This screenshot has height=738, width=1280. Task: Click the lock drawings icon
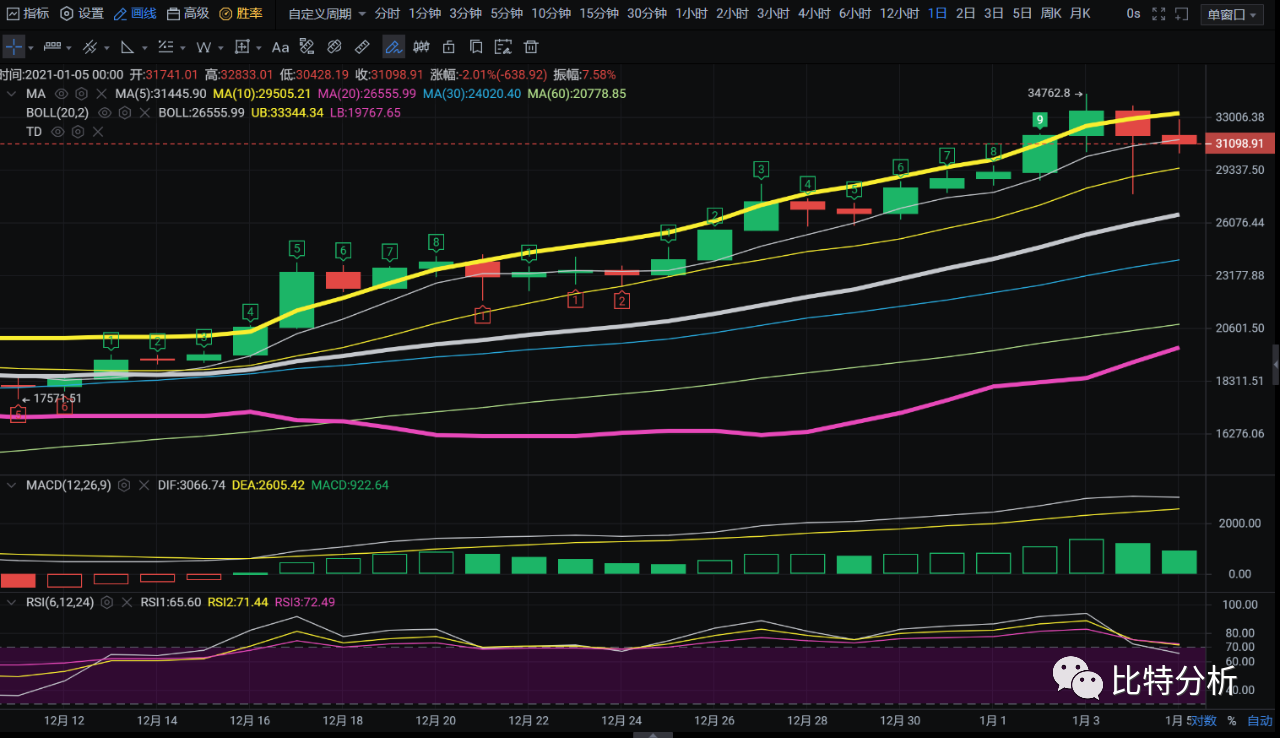coord(448,47)
